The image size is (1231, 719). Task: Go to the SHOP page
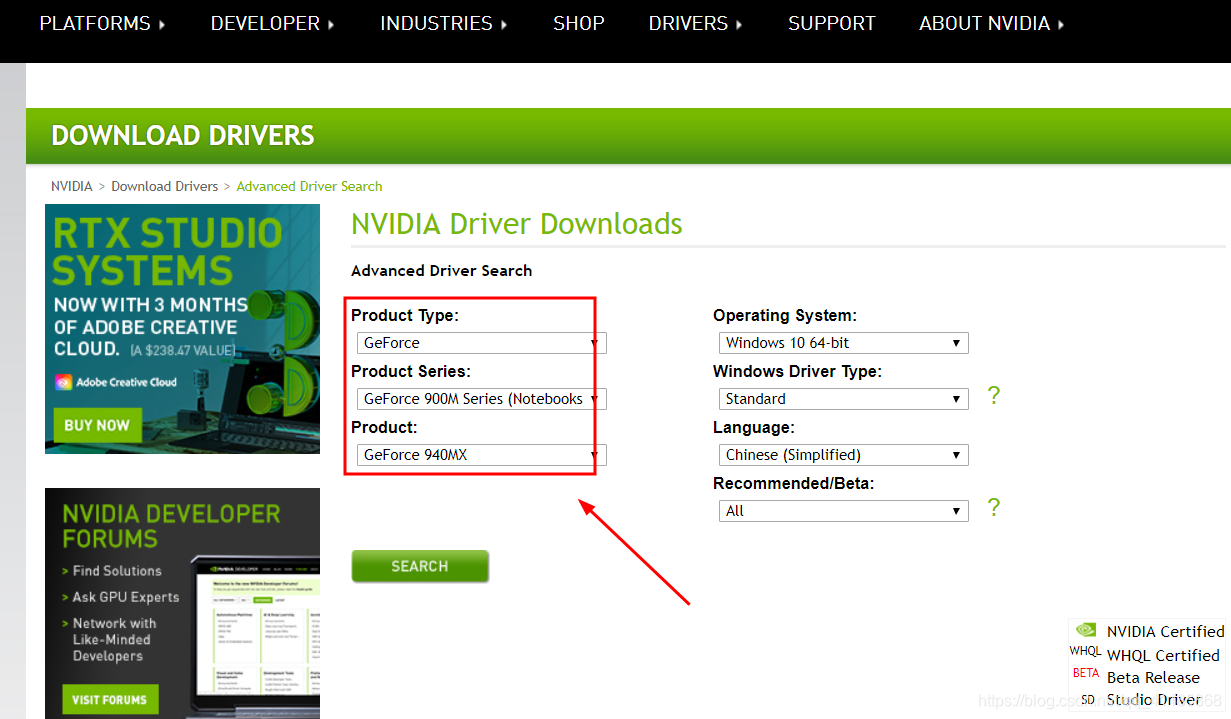tap(579, 23)
